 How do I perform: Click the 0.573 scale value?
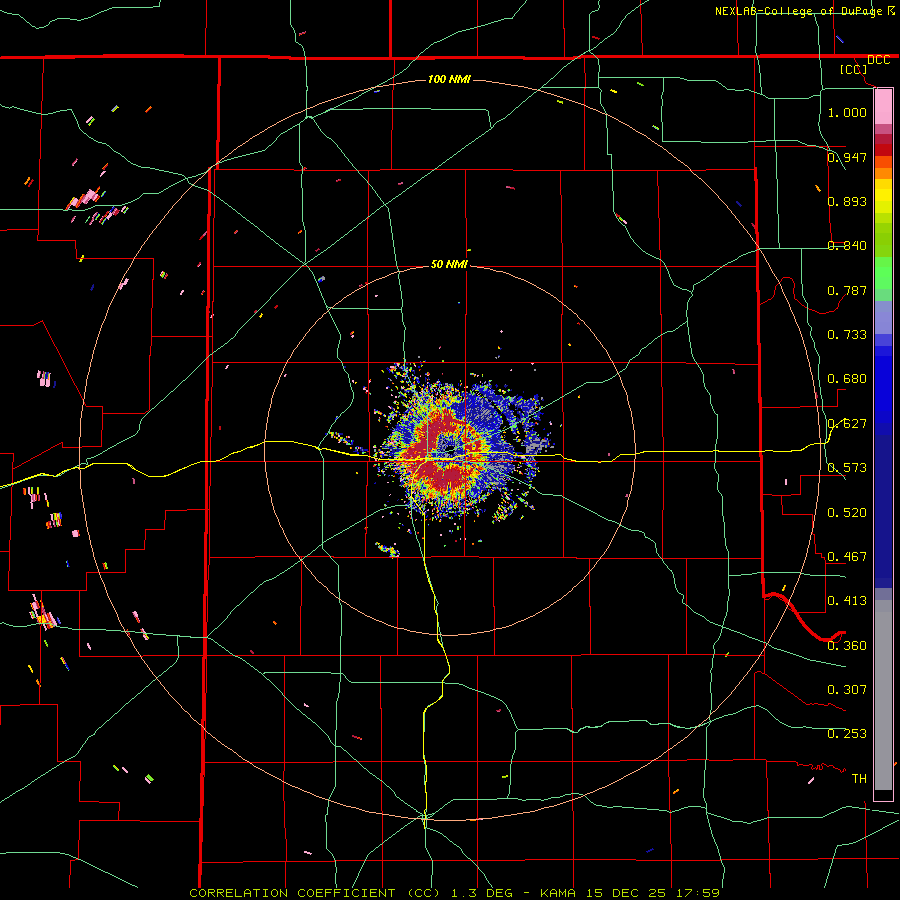847,468
